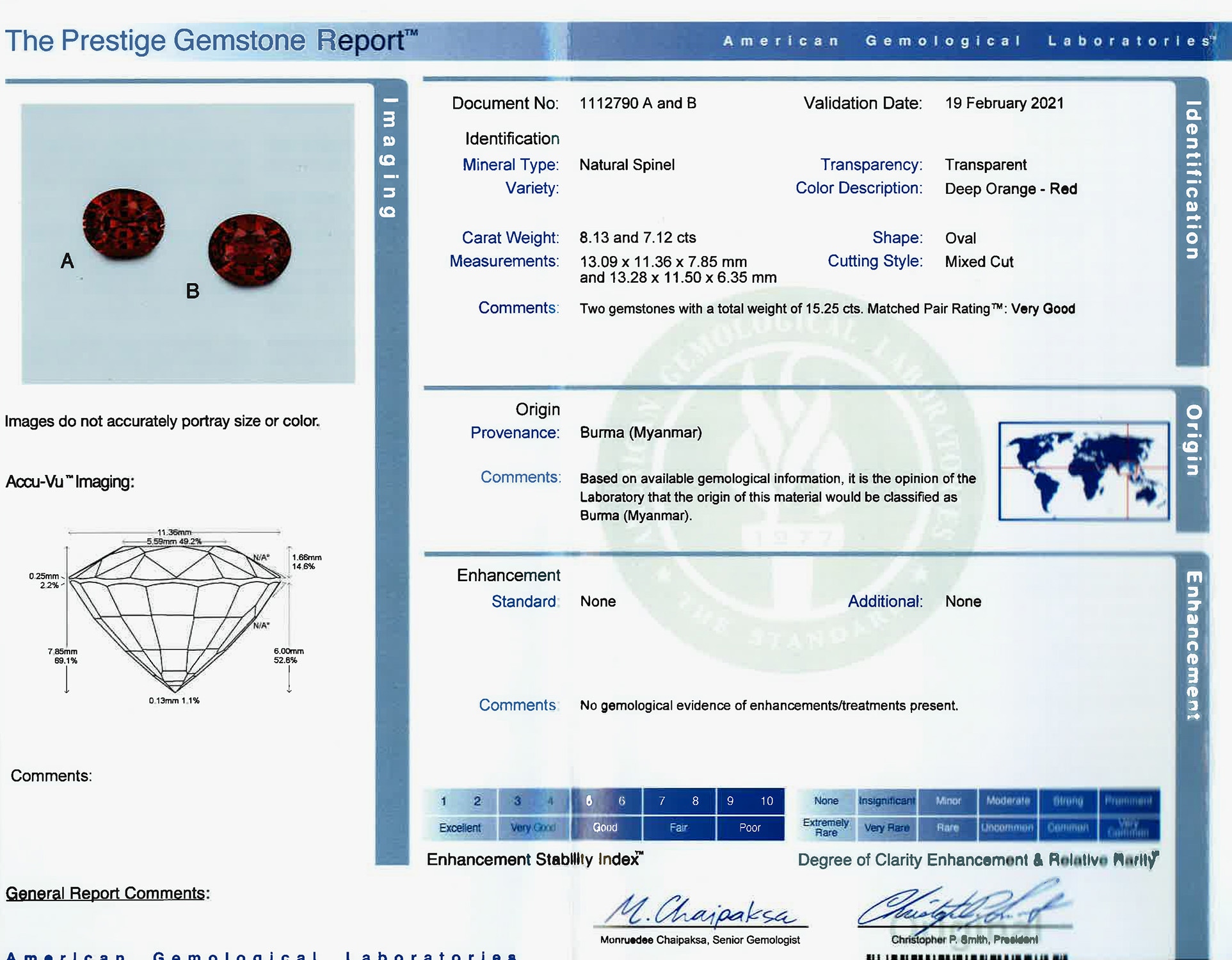Click the Good stability index cell

(x=605, y=828)
